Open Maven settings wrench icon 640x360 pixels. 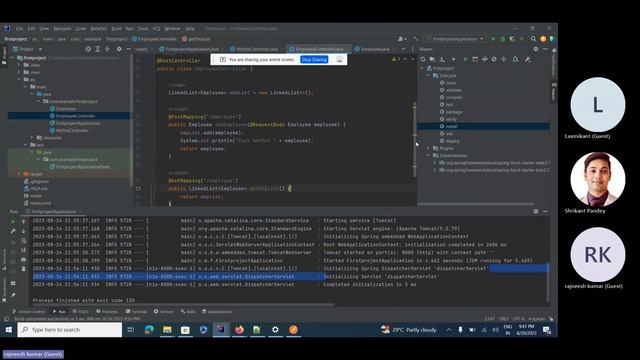click(x=528, y=60)
